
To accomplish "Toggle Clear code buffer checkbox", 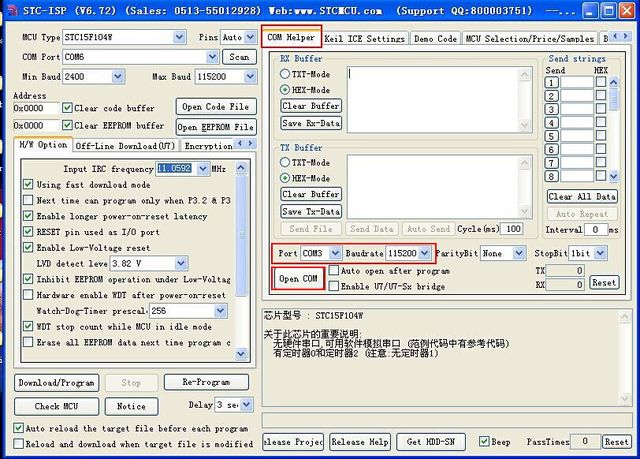I will [x=67, y=108].
